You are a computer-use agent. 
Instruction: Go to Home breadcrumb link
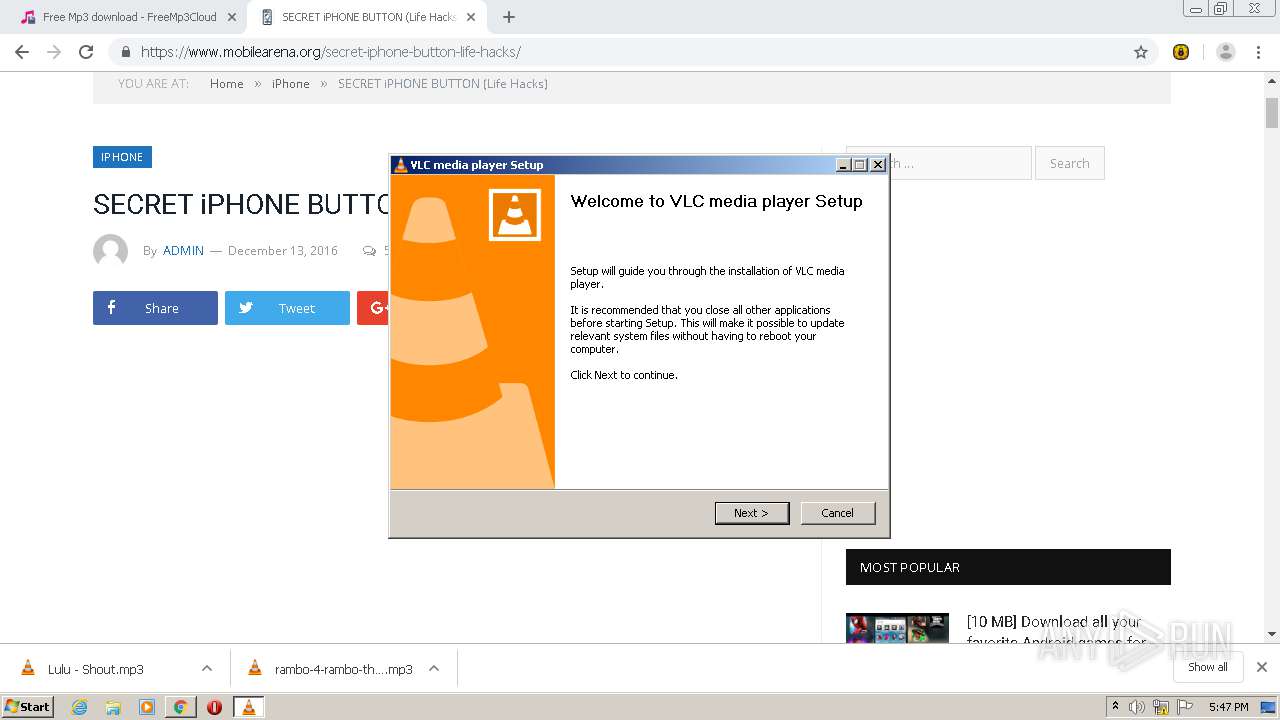click(x=227, y=84)
